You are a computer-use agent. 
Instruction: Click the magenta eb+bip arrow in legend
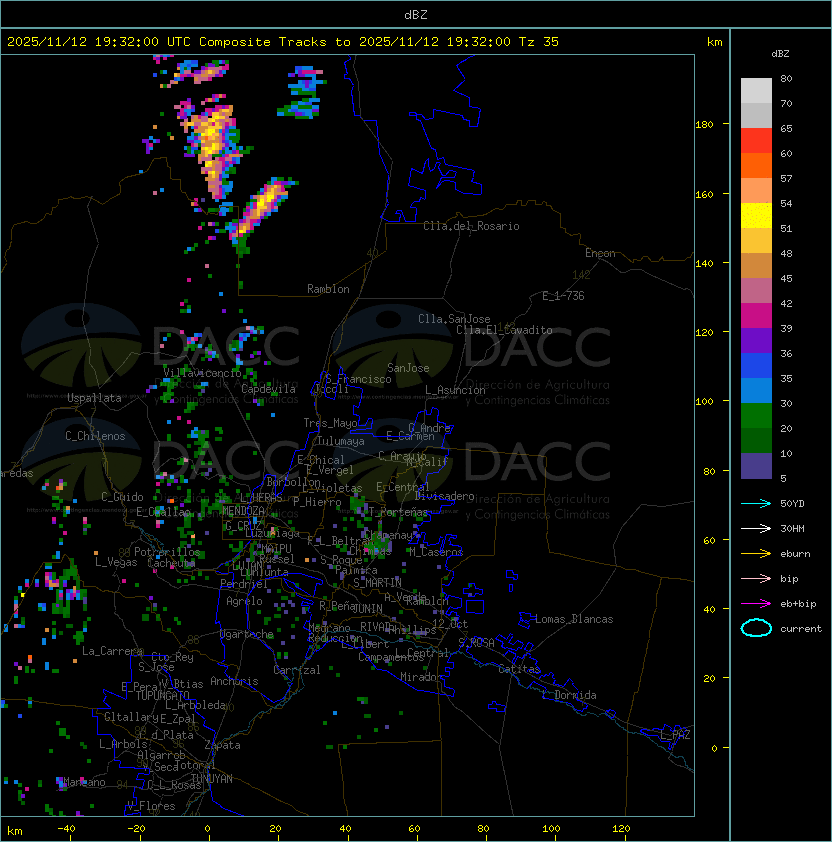(756, 604)
